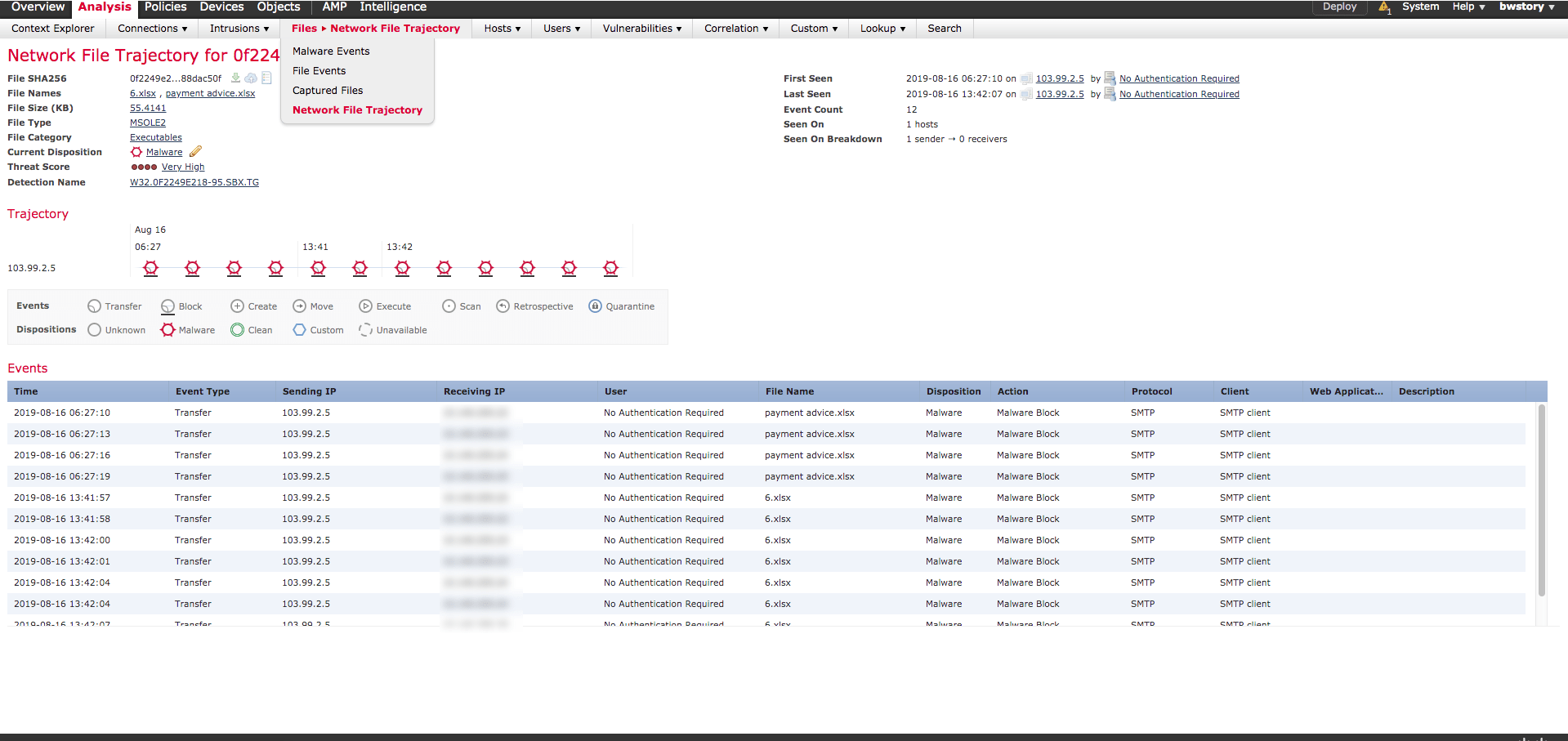Open detection name W32.0F2249E218-95.SBX.TG link
The height and width of the screenshot is (741, 1568).
(194, 183)
